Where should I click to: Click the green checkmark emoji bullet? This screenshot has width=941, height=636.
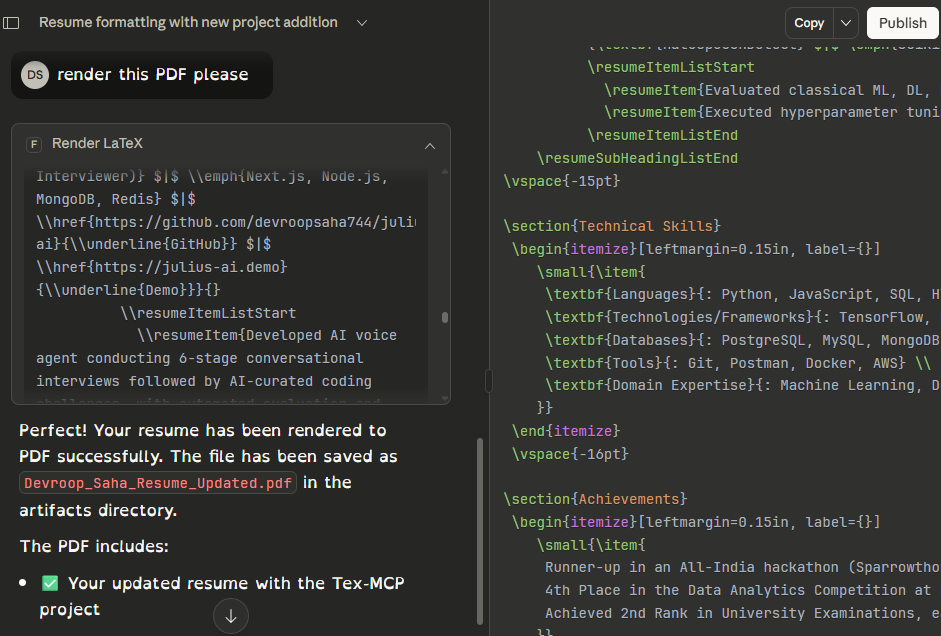(50, 583)
